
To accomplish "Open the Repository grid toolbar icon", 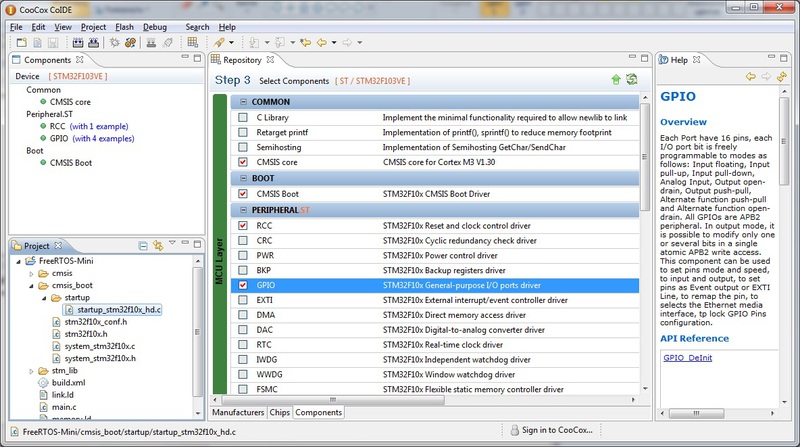I will tap(192, 42).
